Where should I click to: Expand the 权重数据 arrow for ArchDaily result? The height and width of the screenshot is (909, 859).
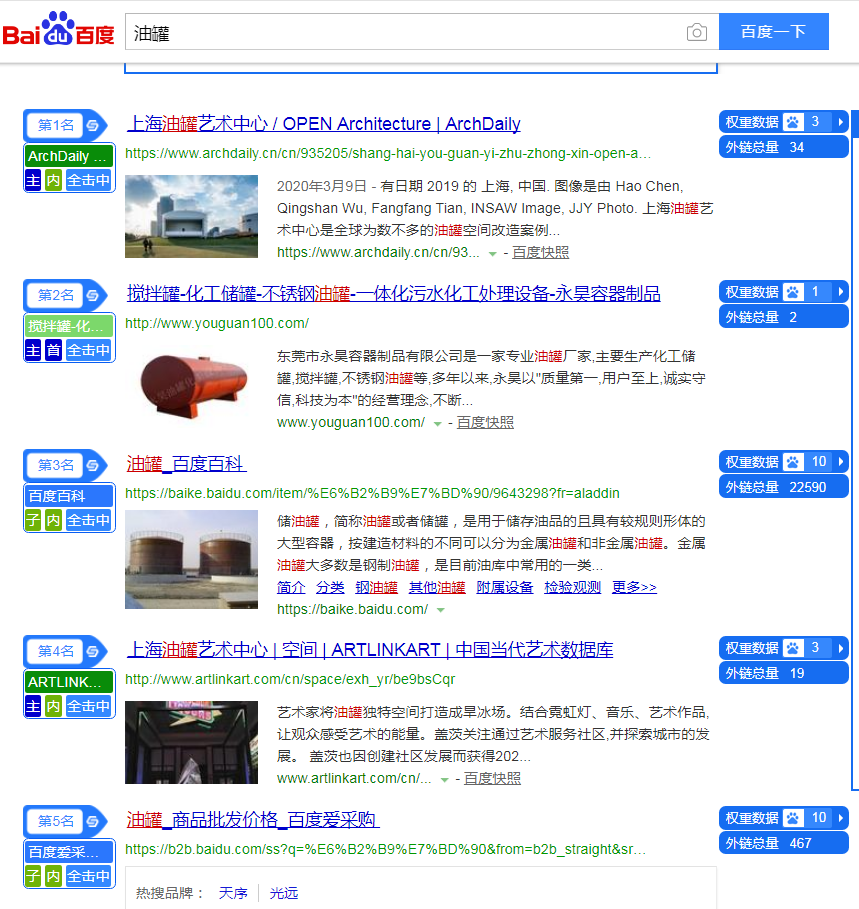[x=840, y=122]
